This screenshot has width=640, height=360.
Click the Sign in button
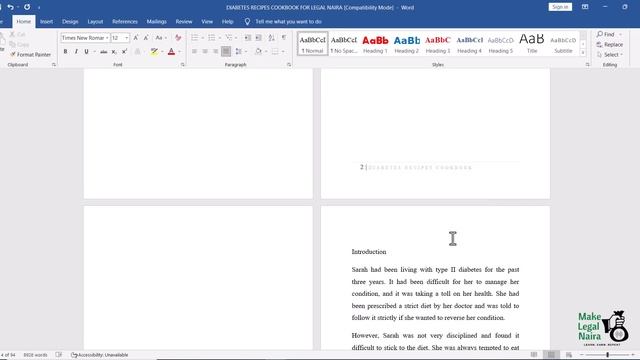click(x=560, y=7)
